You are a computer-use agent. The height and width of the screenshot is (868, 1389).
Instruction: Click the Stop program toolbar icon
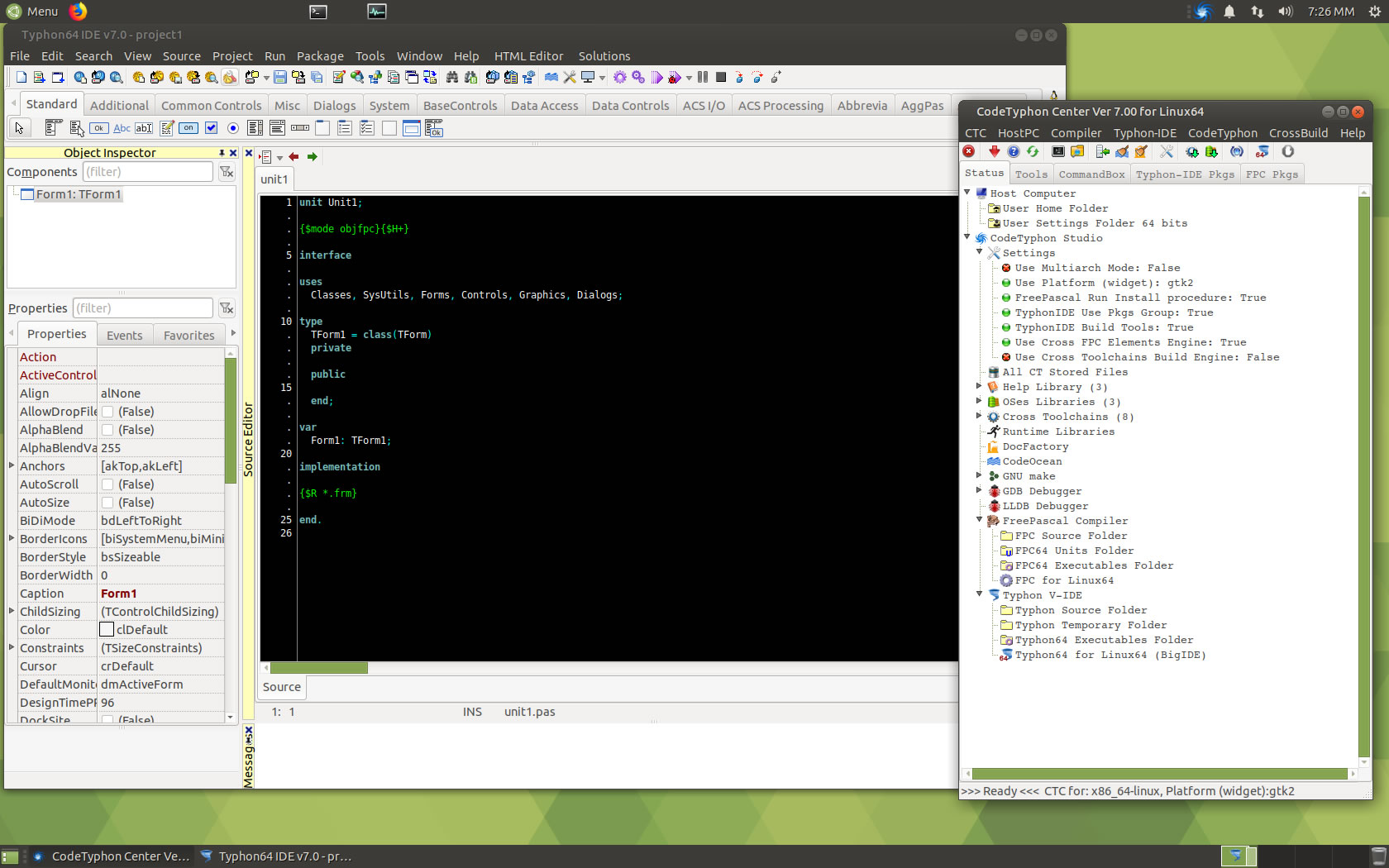tap(721, 77)
